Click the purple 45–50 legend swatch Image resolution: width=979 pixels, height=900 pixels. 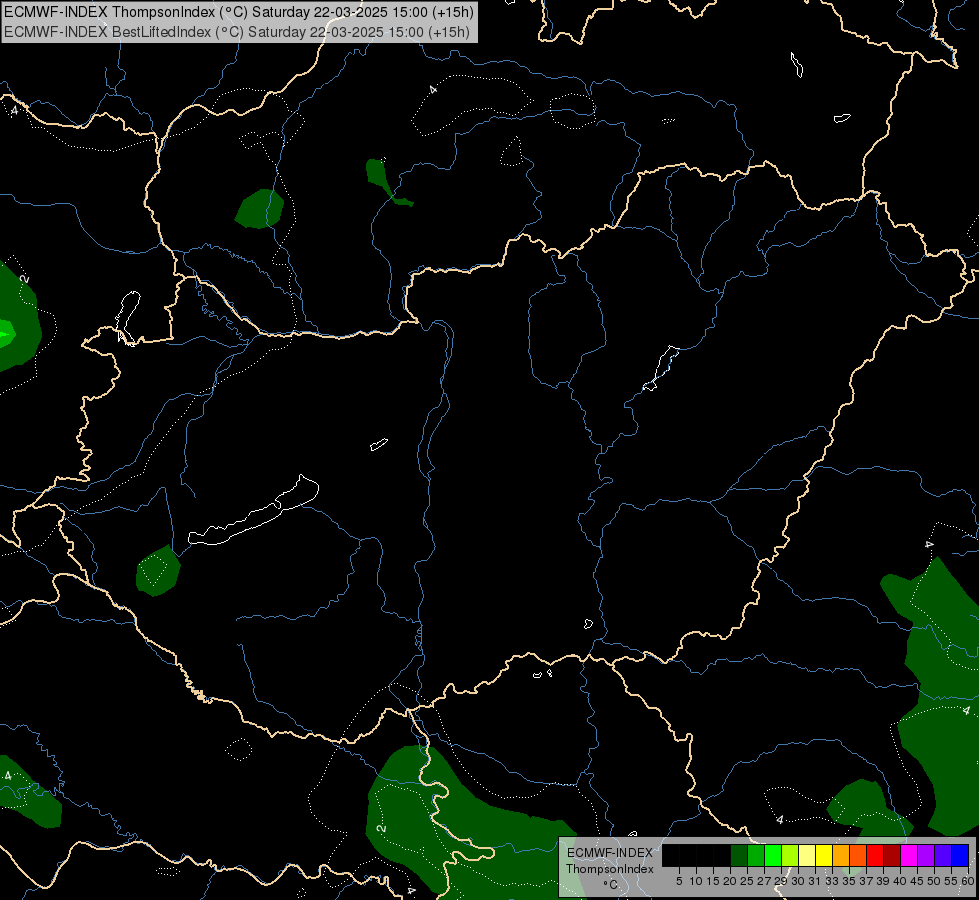coord(926,856)
